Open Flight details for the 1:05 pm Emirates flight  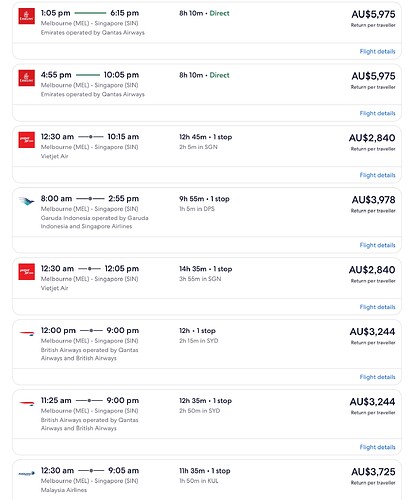(377, 51)
